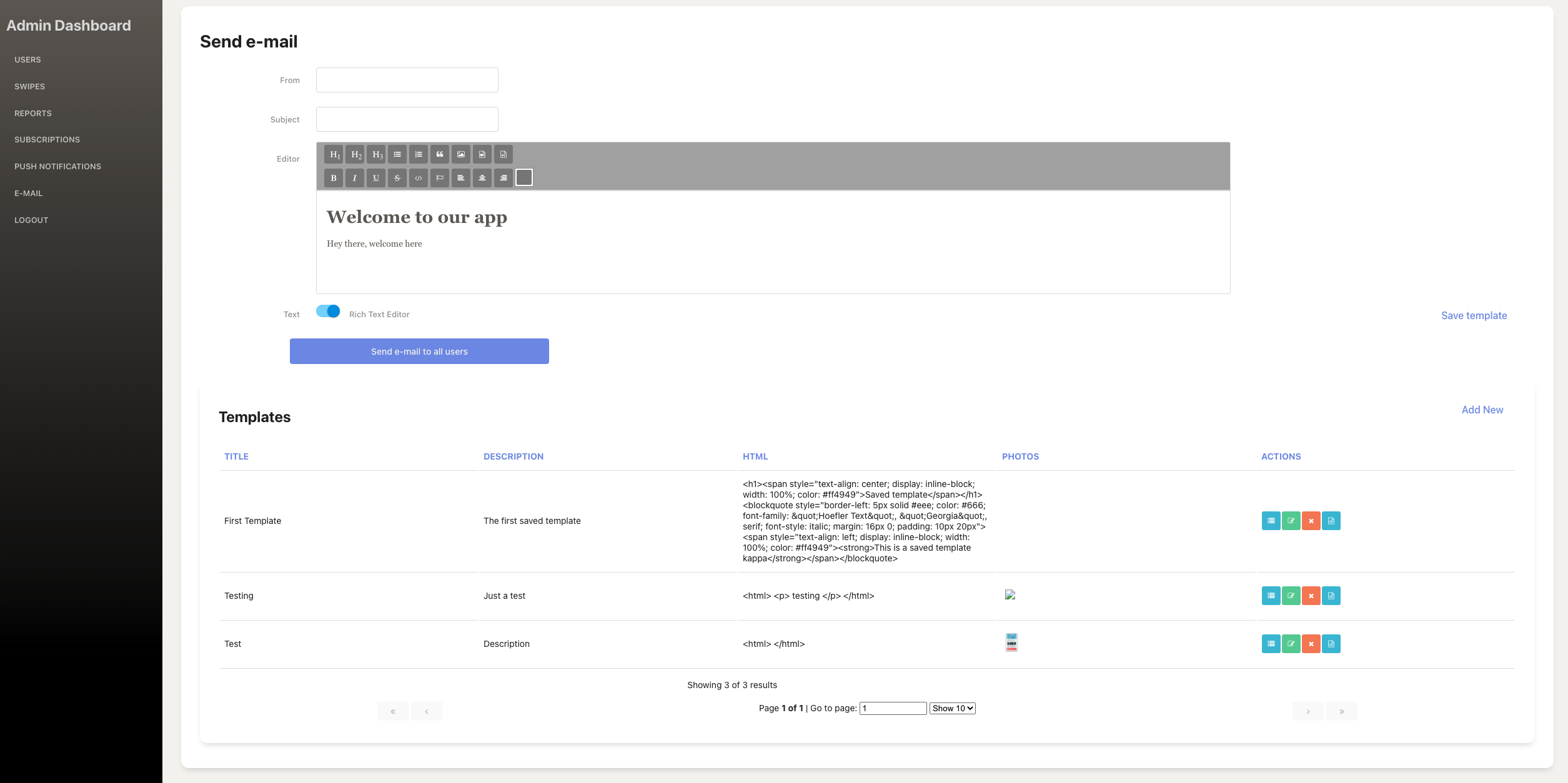The width and height of the screenshot is (1568, 783).
Task: Go to Subscriptions sidebar item
Action: pos(47,140)
